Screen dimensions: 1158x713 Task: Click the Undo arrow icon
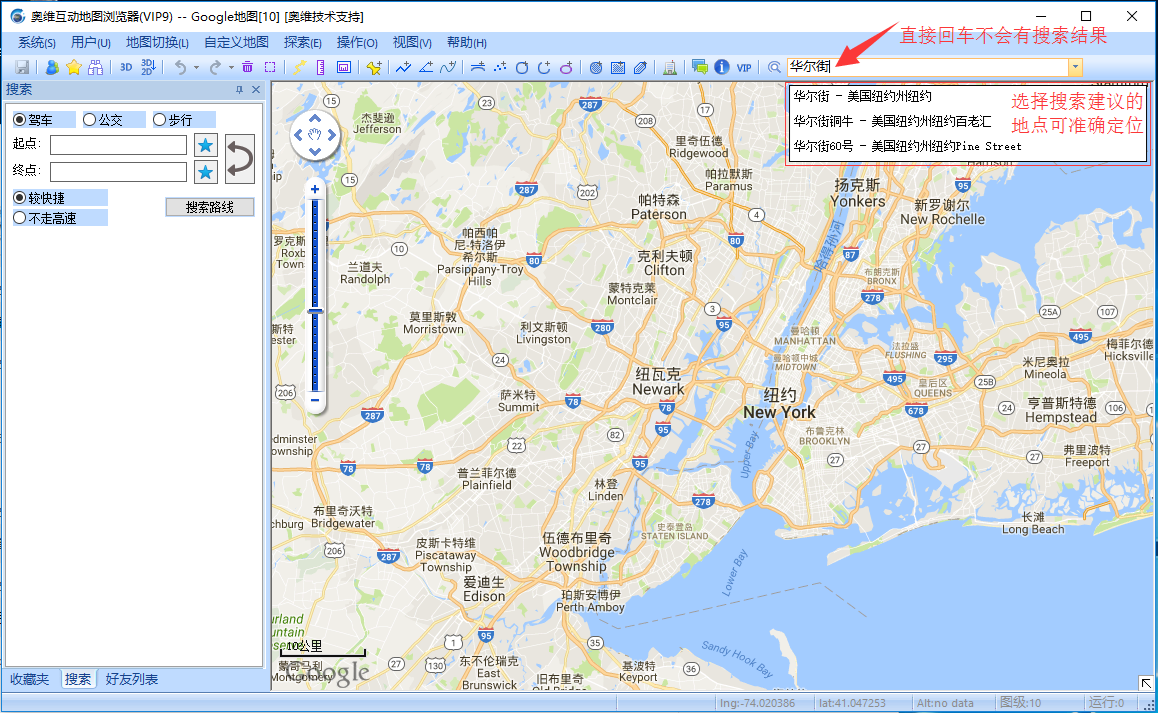tap(180, 67)
